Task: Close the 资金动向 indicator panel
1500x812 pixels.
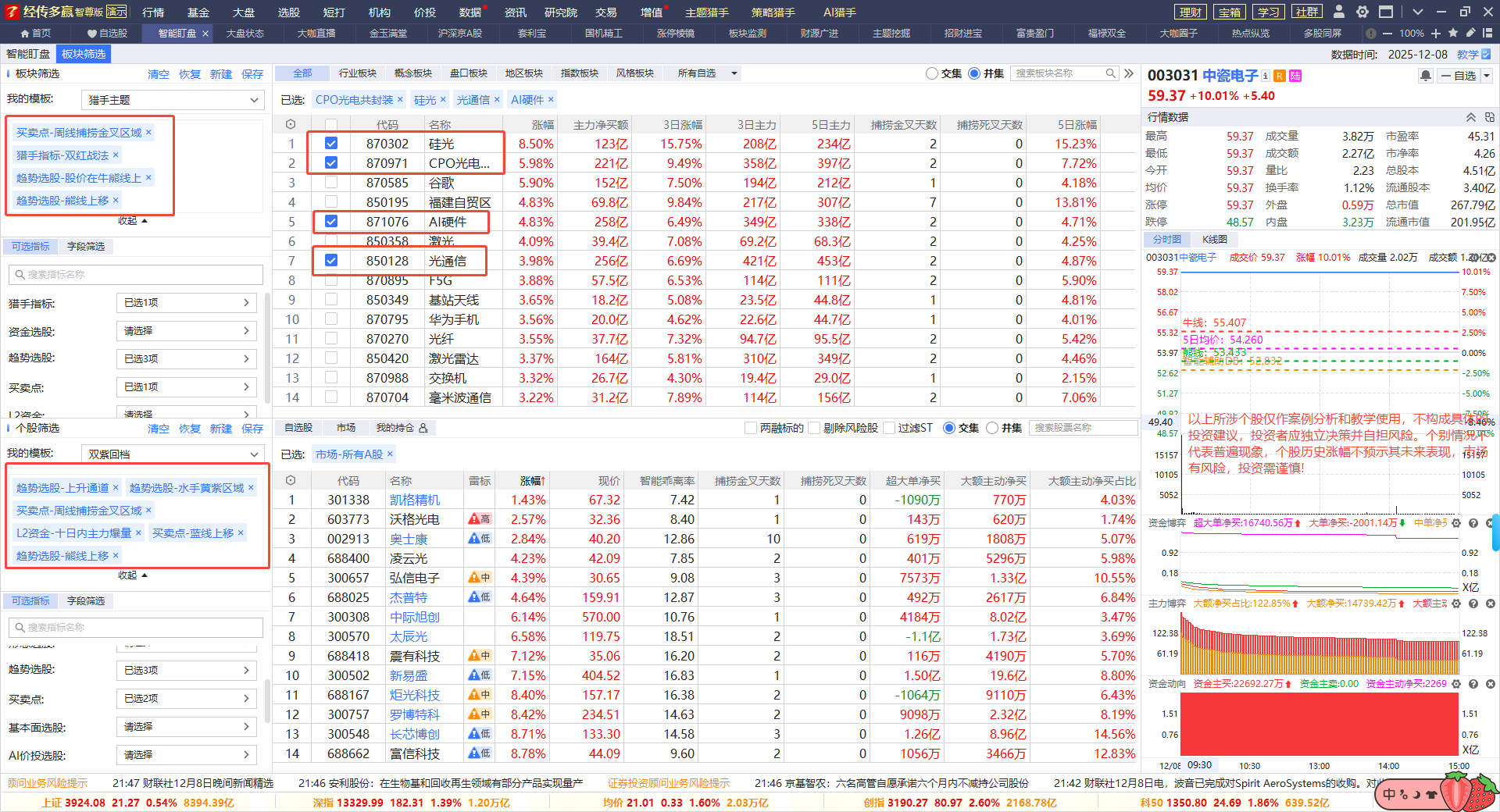Action: tap(1490, 683)
